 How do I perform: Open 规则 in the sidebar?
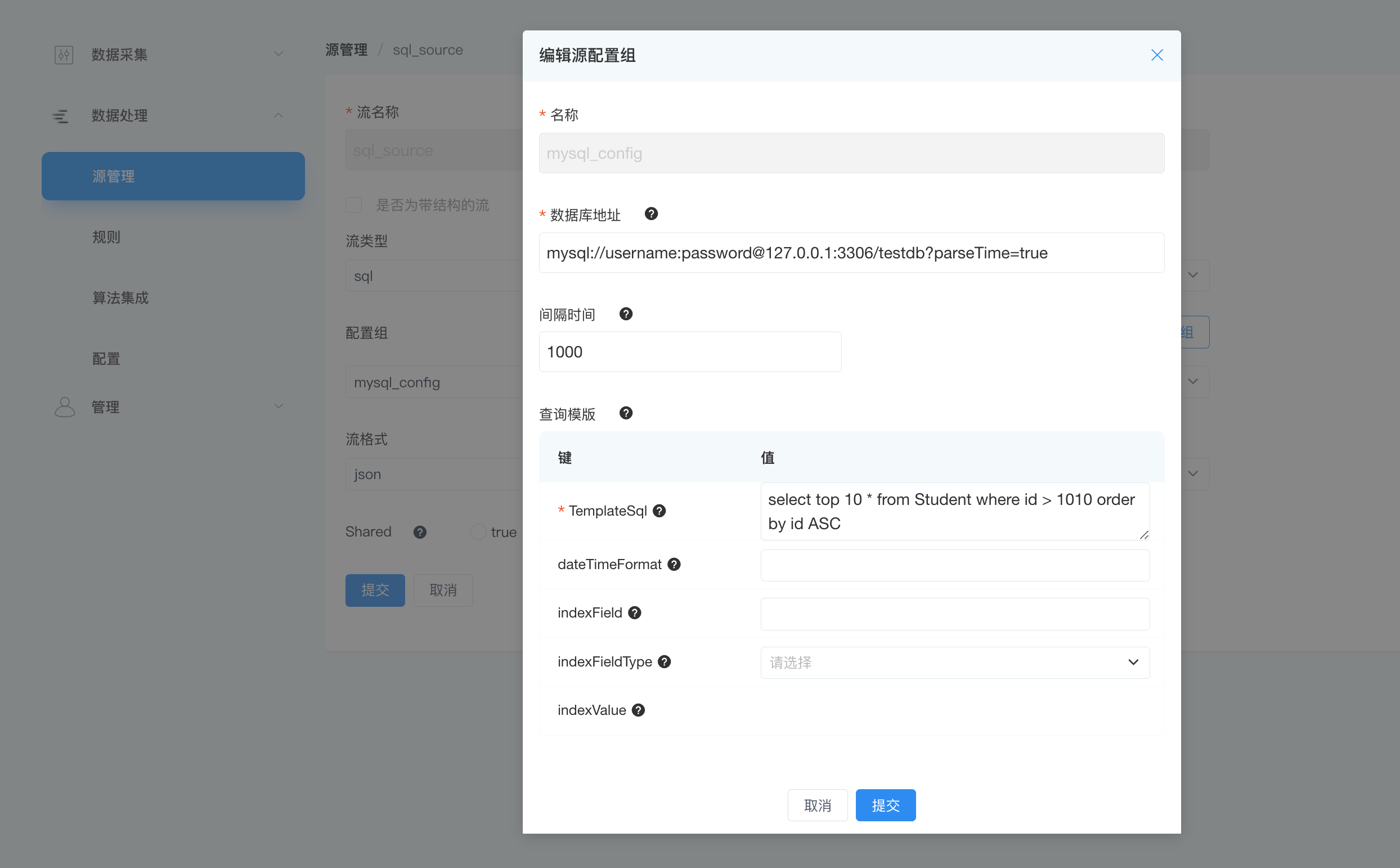point(107,237)
